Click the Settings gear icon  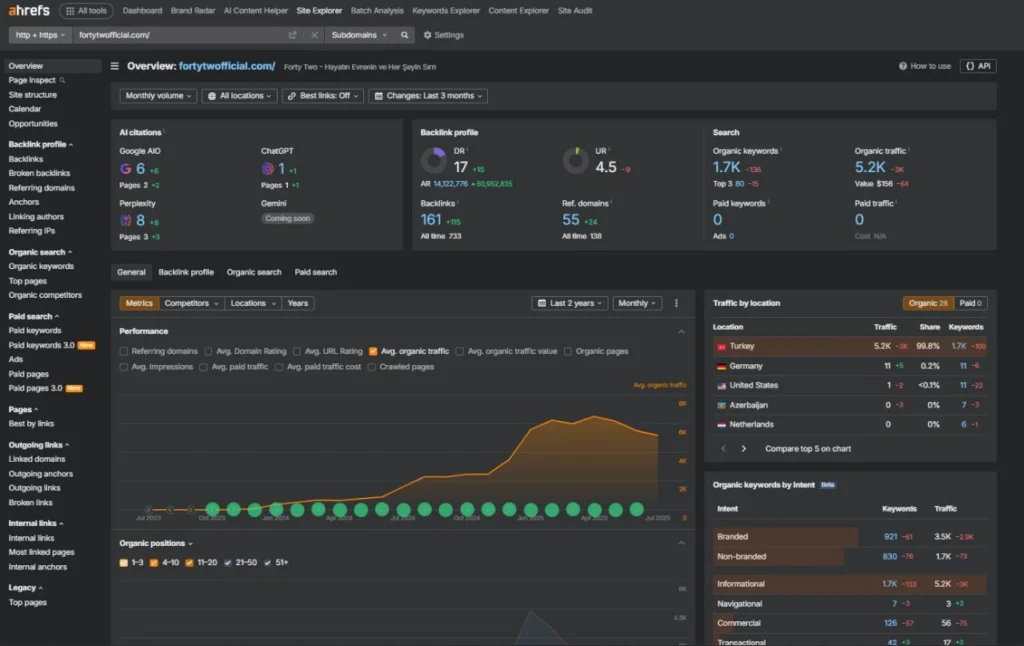428,35
